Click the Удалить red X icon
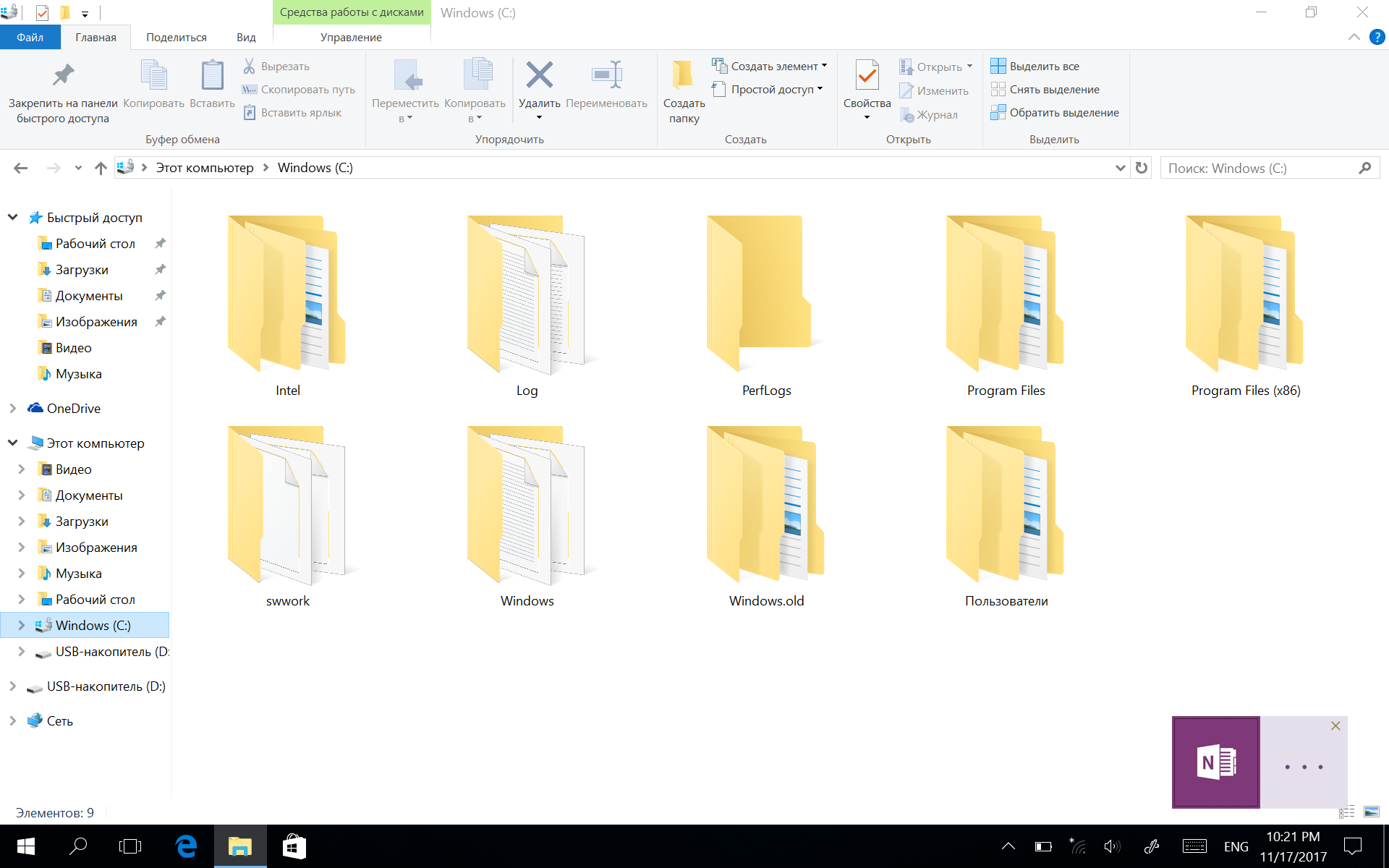This screenshot has width=1389, height=868. [540, 75]
